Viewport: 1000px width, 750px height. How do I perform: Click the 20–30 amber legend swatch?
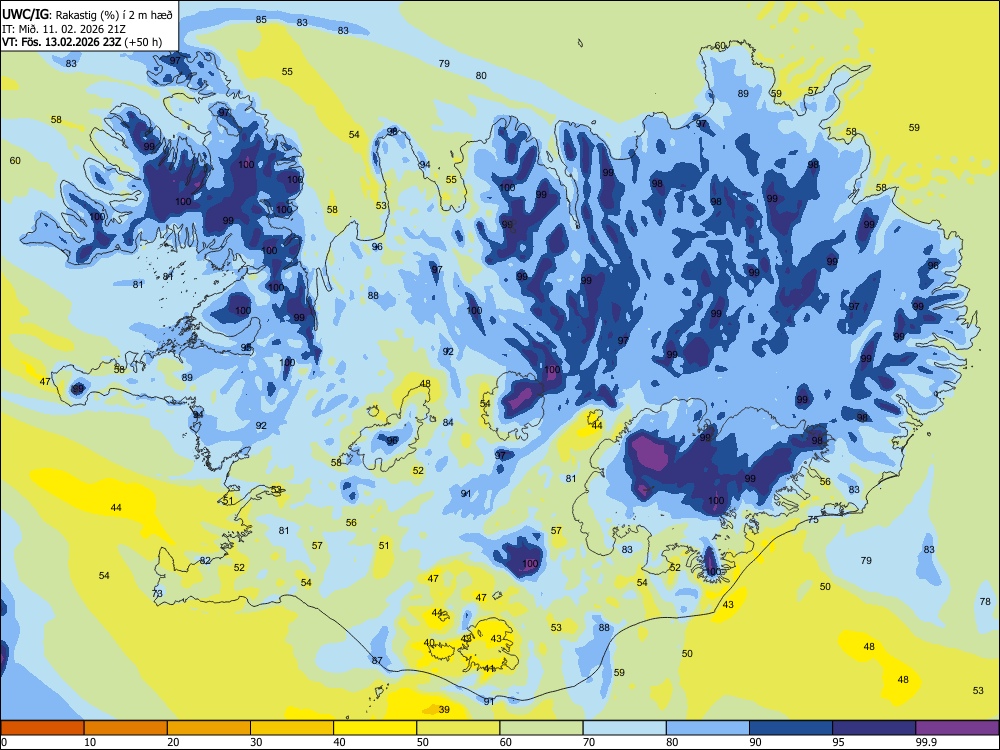point(209,728)
